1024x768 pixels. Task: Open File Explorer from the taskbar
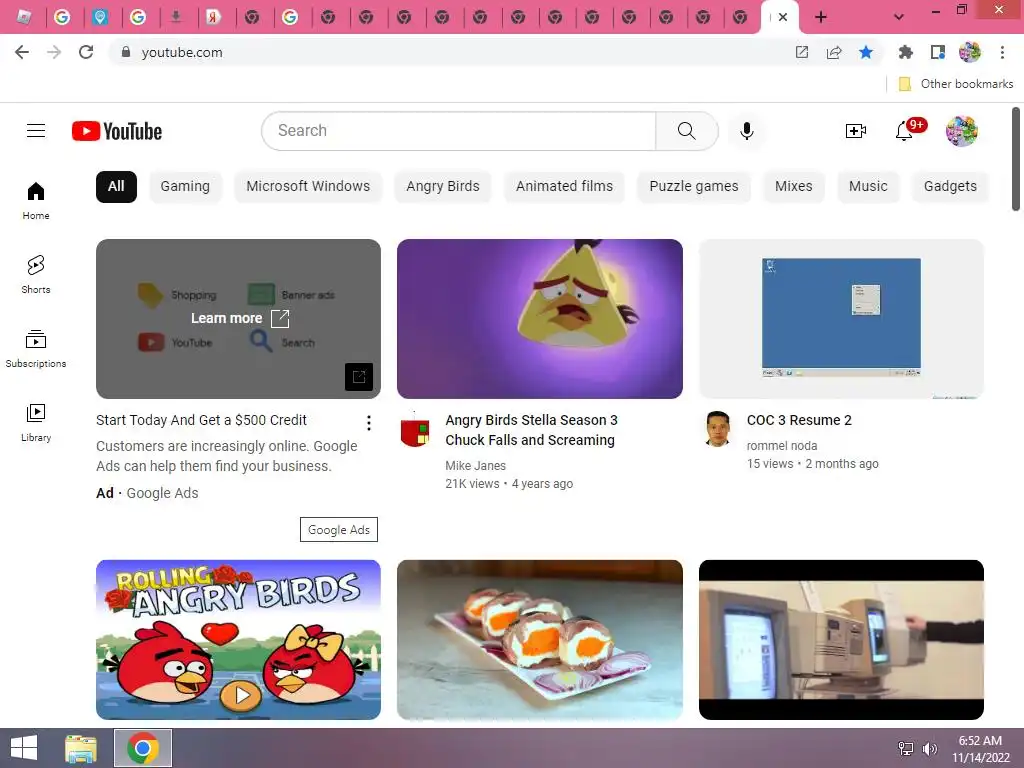pyautogui.click(x=81, y=748)
